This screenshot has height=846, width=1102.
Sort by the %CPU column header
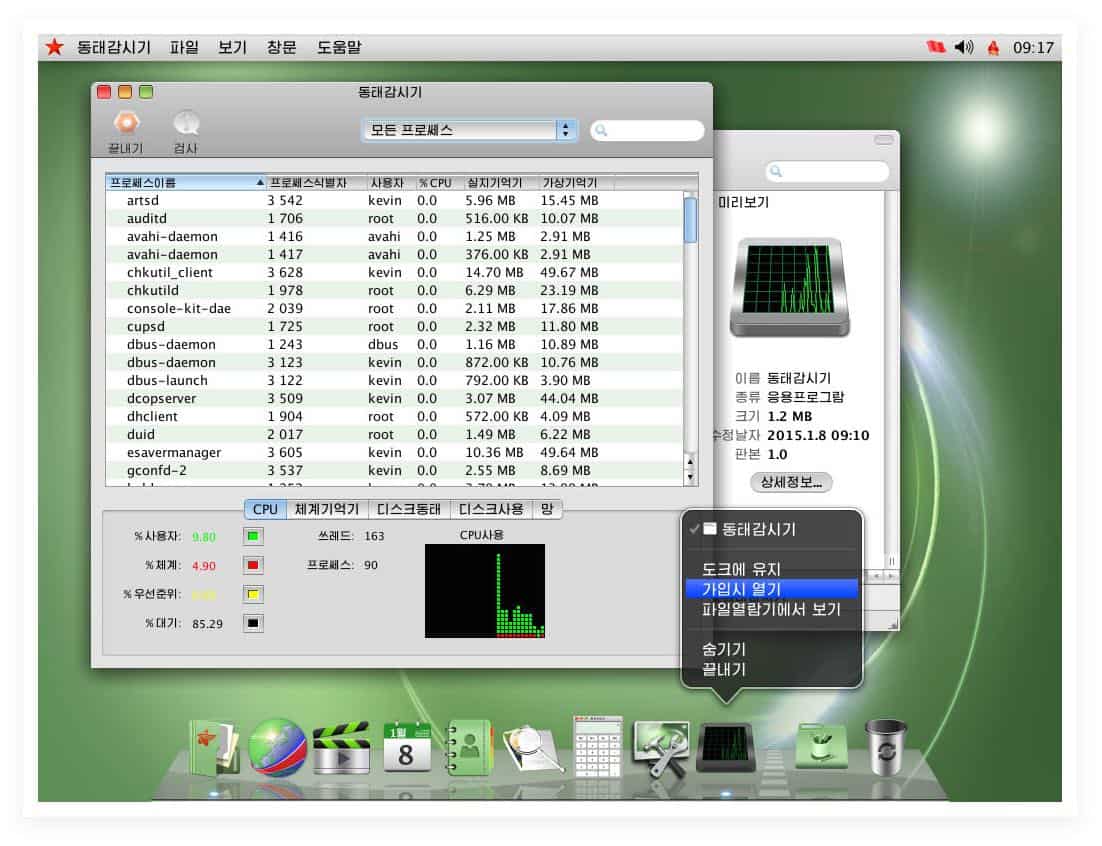pos(438,183)
